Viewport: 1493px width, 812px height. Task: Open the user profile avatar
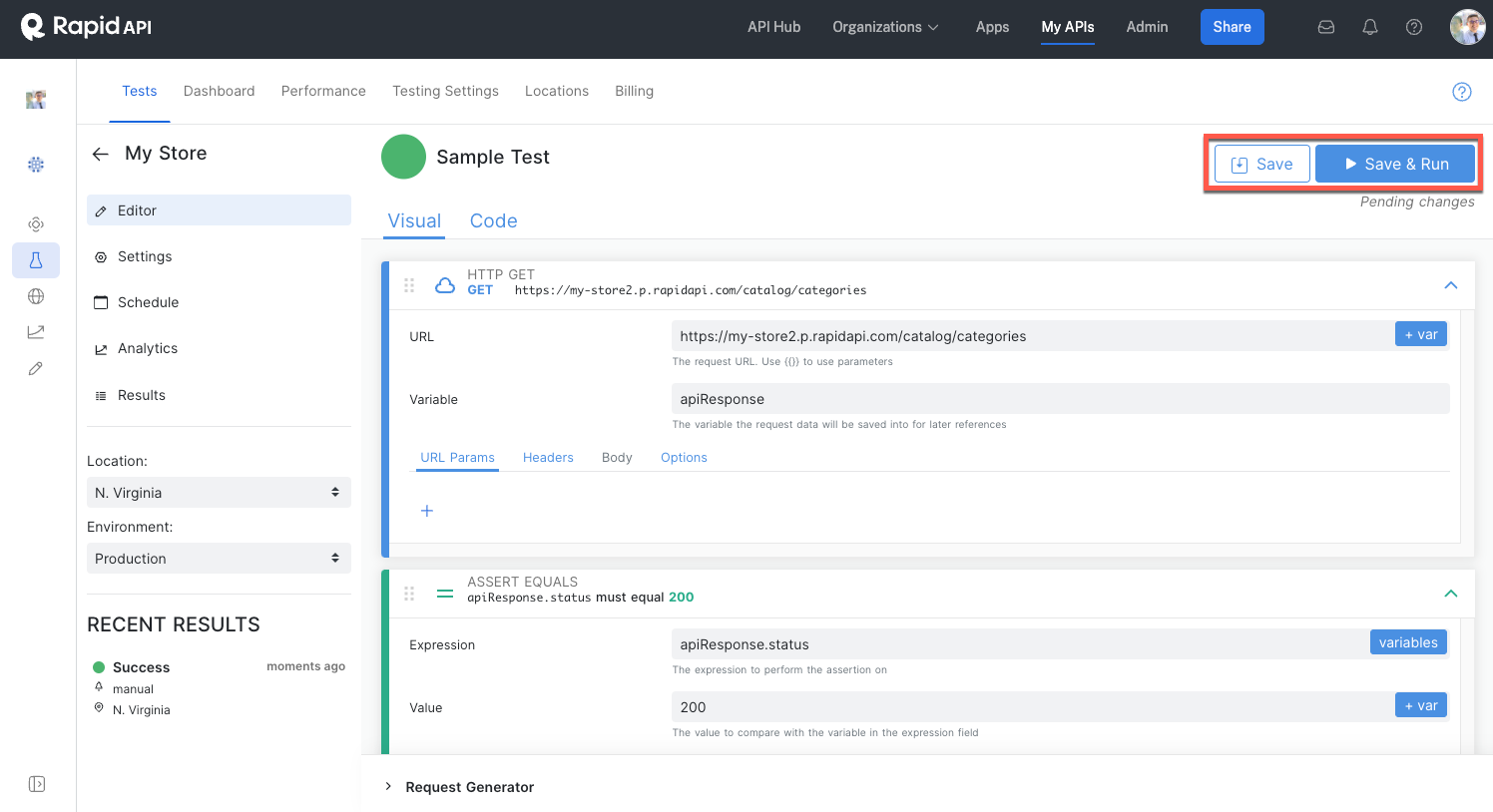click(x=1467, y=27)
